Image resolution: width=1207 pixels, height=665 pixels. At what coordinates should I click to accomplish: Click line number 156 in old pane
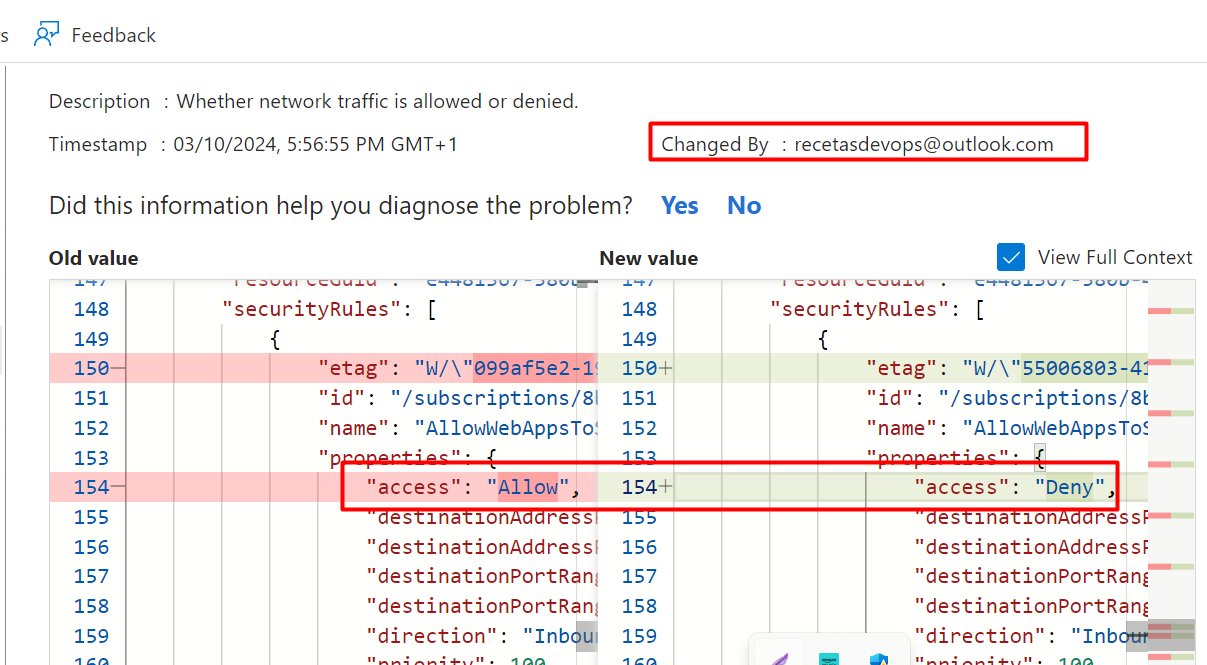[x=91, y=547]
